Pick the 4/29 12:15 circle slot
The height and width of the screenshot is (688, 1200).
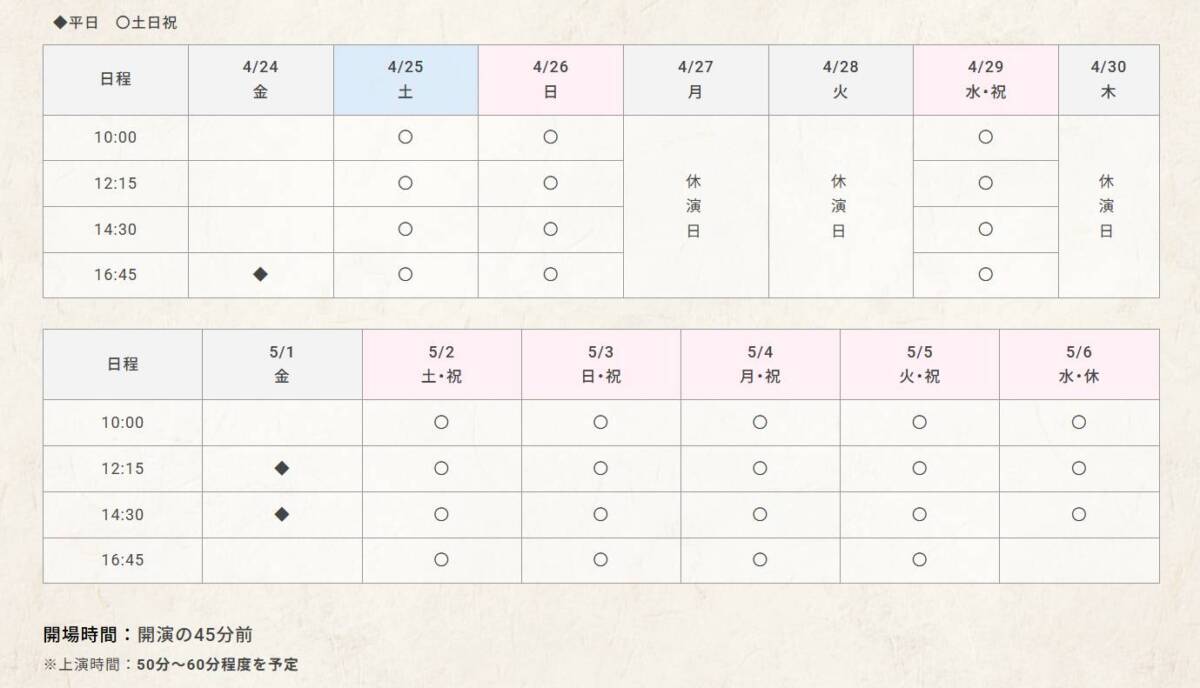985,183
